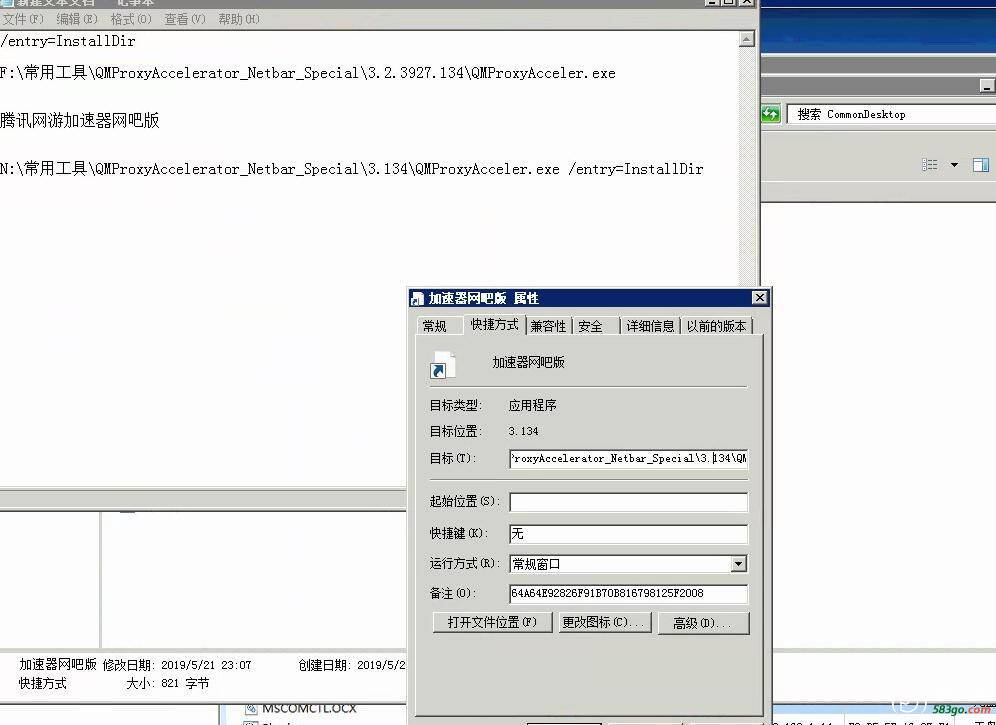Click the 修改日期 2019/5/21 23:07 detail

(x=177, y=665)
